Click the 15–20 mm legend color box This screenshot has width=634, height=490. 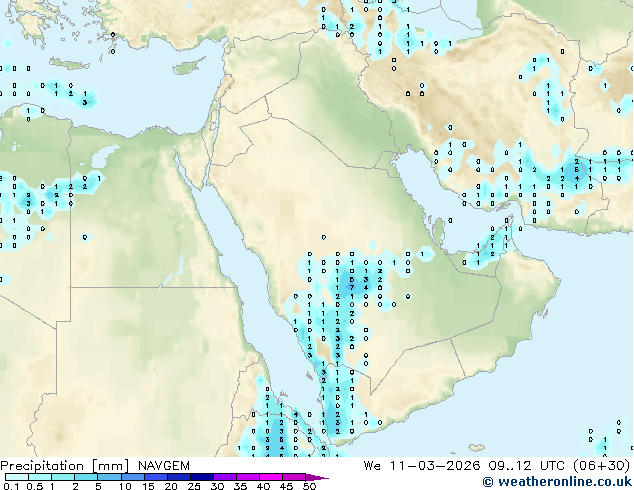pos(155,477)
